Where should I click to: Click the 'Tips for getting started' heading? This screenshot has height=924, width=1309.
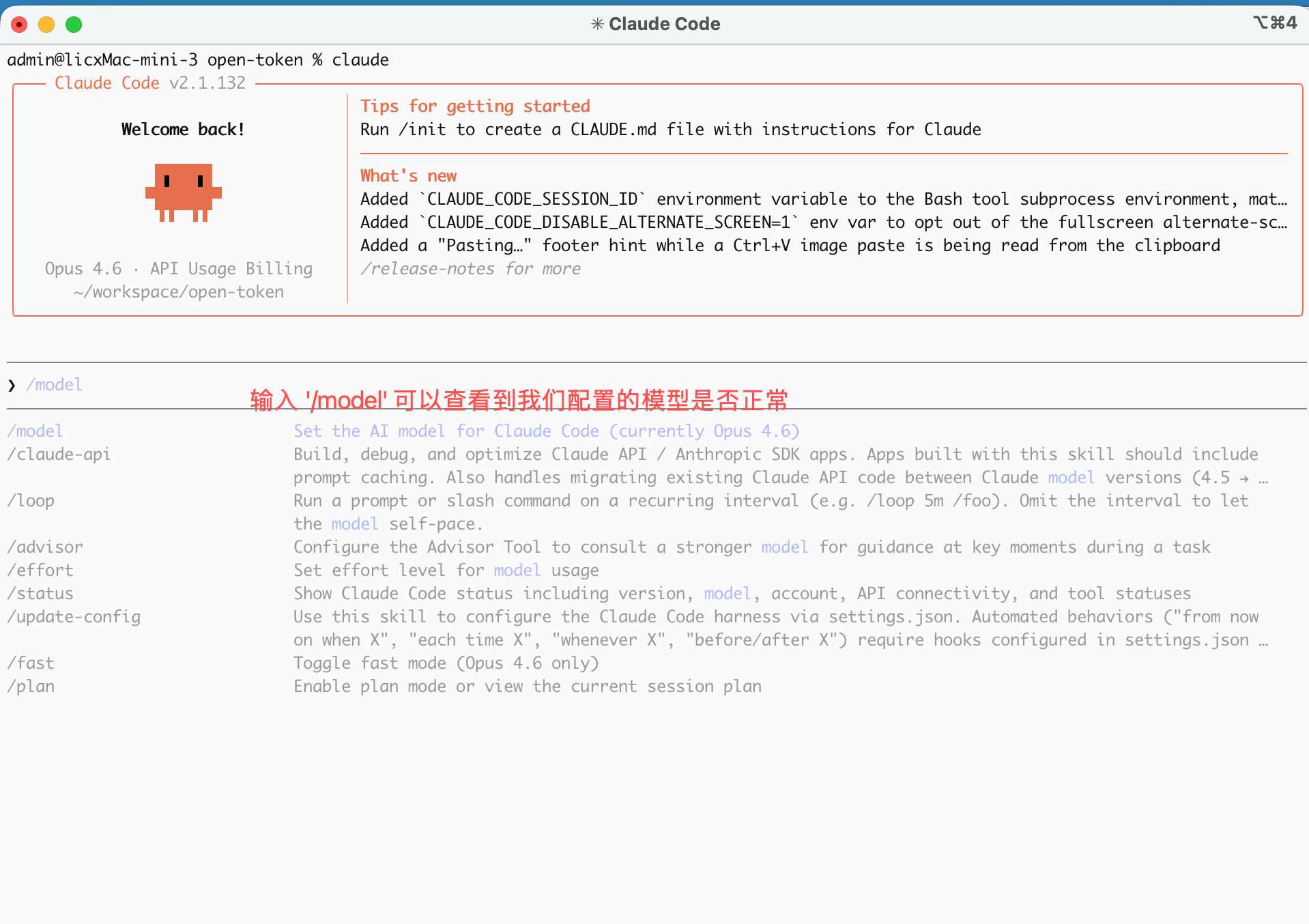[x=475, y=106]
